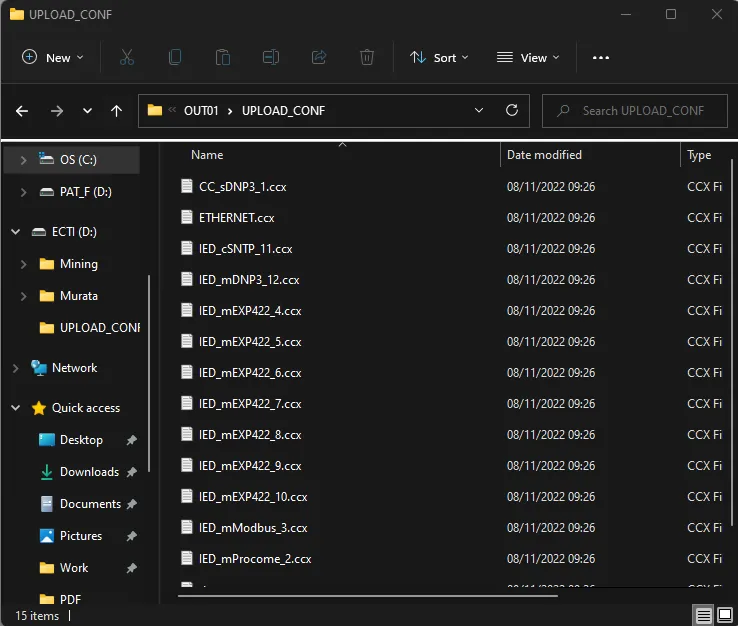The height and width of the screenshot is (626, 738).
Task: Switch to large icons view in status bar
Action: point(724,615)
